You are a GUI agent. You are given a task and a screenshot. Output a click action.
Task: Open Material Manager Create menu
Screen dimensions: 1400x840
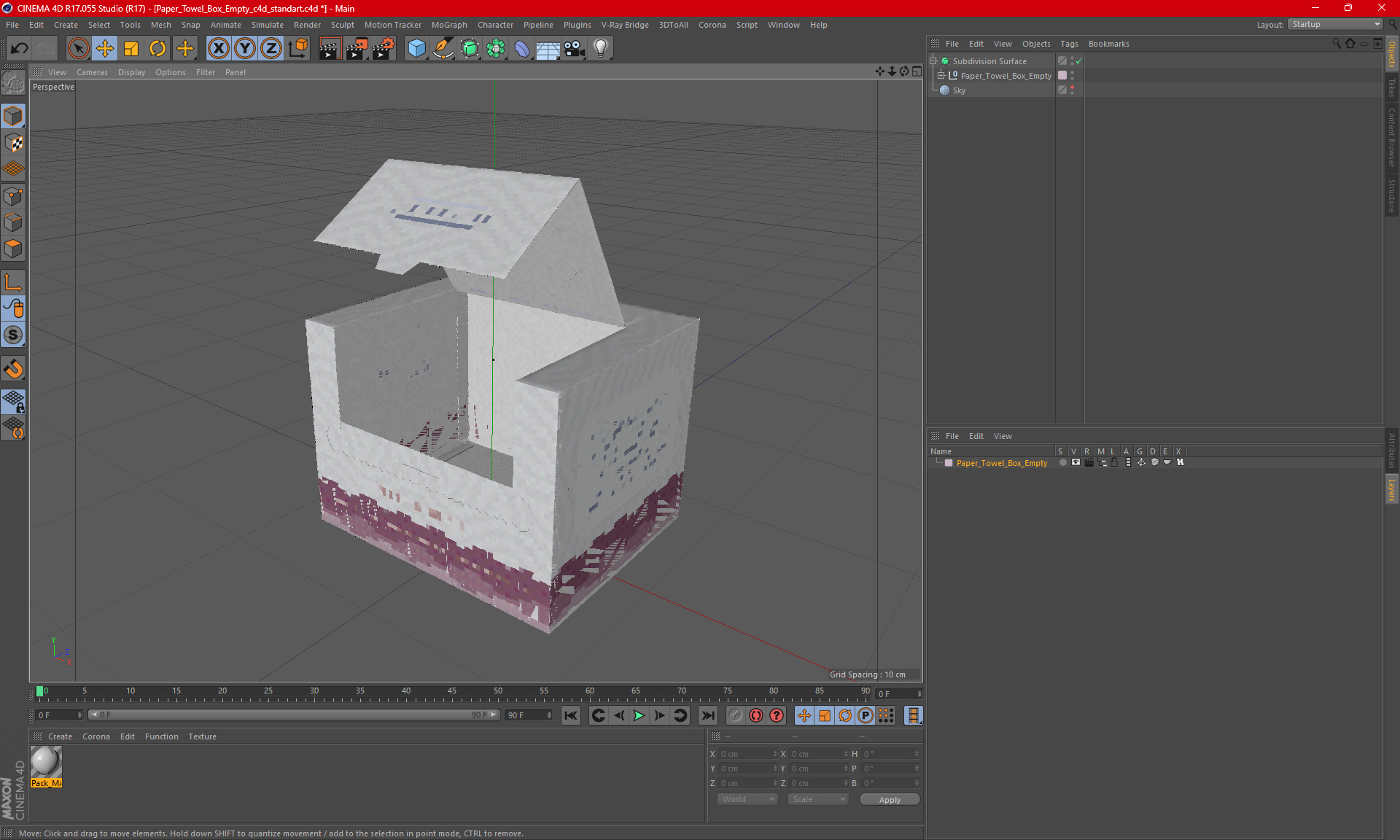[x=60, y=736]
